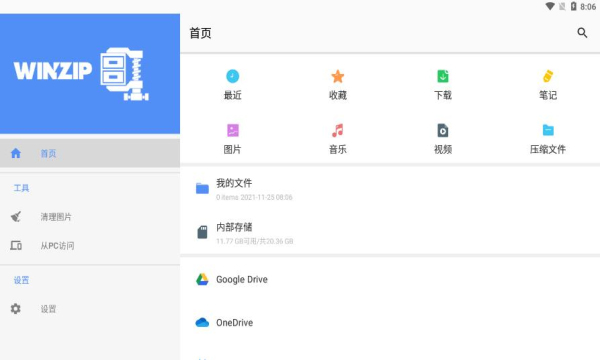Open the 压缩文件 archive folder icon
This screenshot has width=600, height=360.
coord(548,130)
